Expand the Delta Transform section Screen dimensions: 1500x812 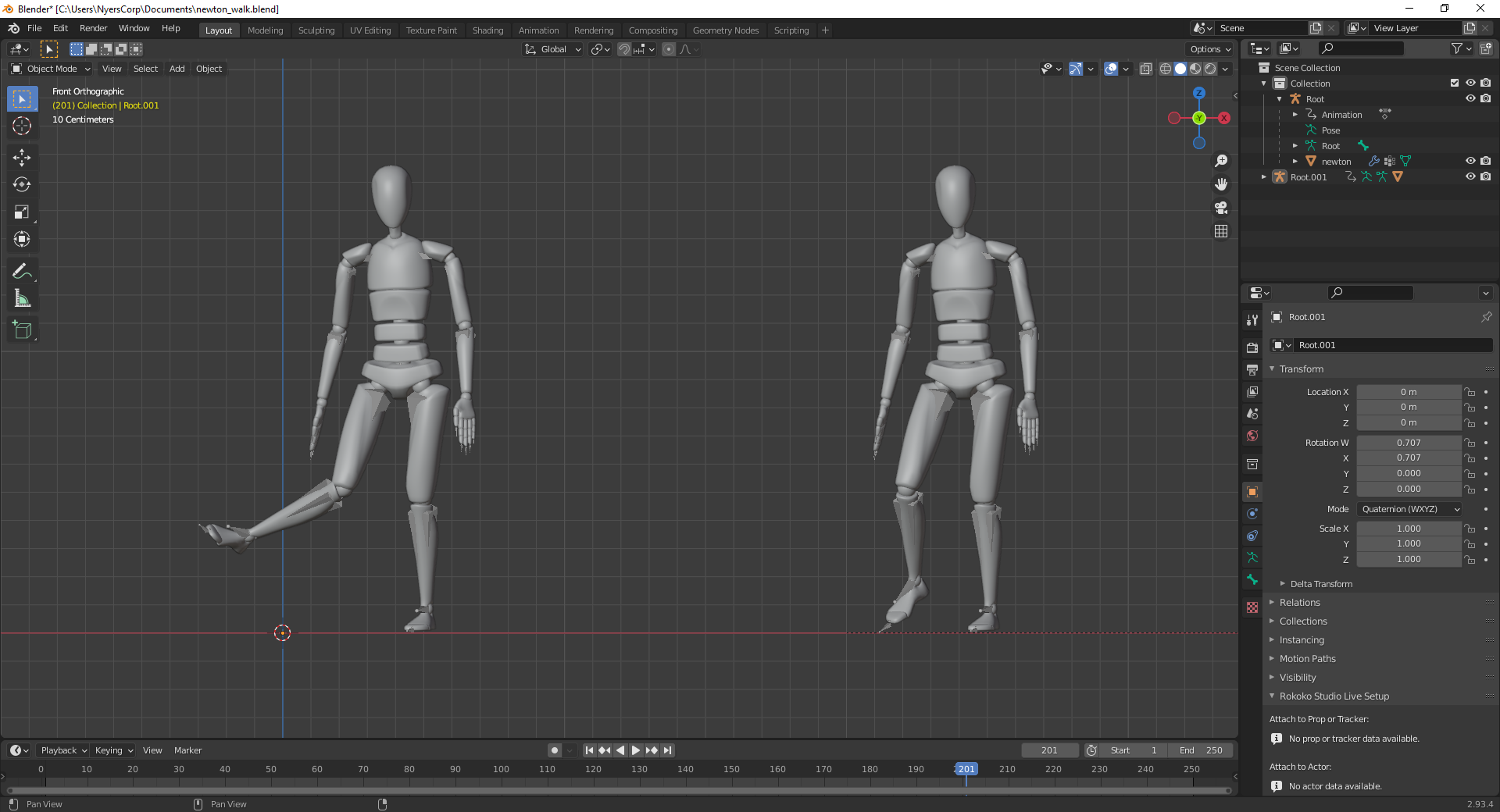1319,583
